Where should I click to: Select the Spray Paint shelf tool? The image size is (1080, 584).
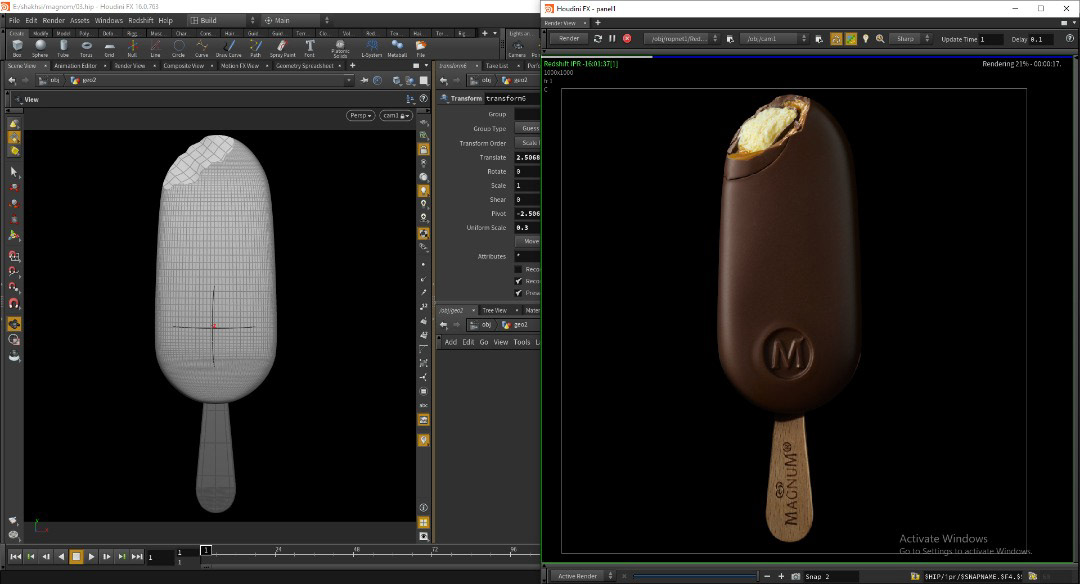tap(282, 48)
